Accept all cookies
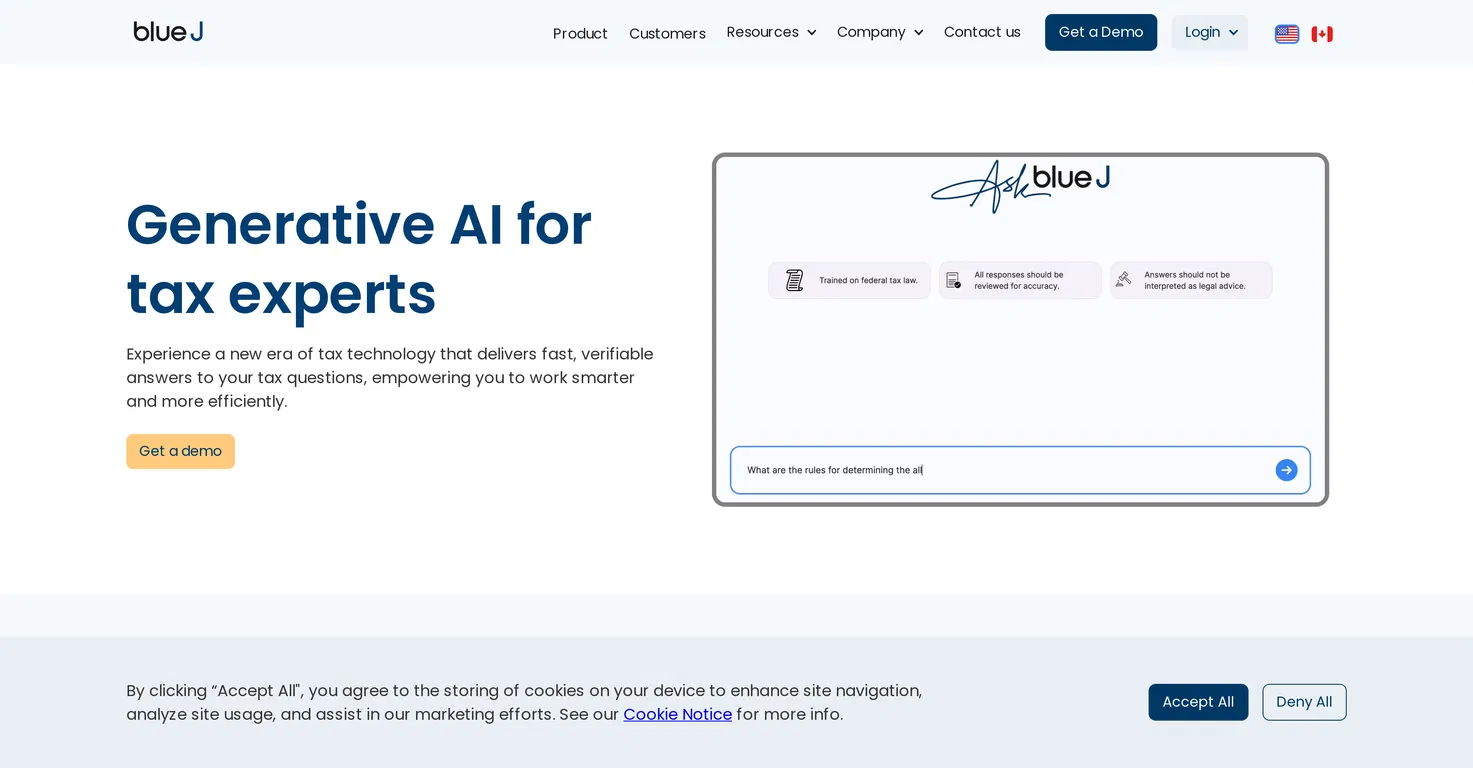This screenshot has width=1473, height=768. click(1198, 702)
